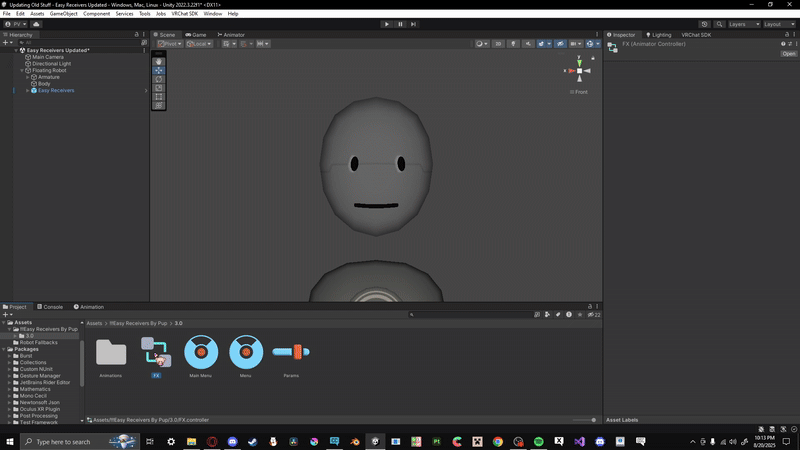The width and height of the screenshot is (800, 450).
Task: Click the Play button
Action: 387,24
